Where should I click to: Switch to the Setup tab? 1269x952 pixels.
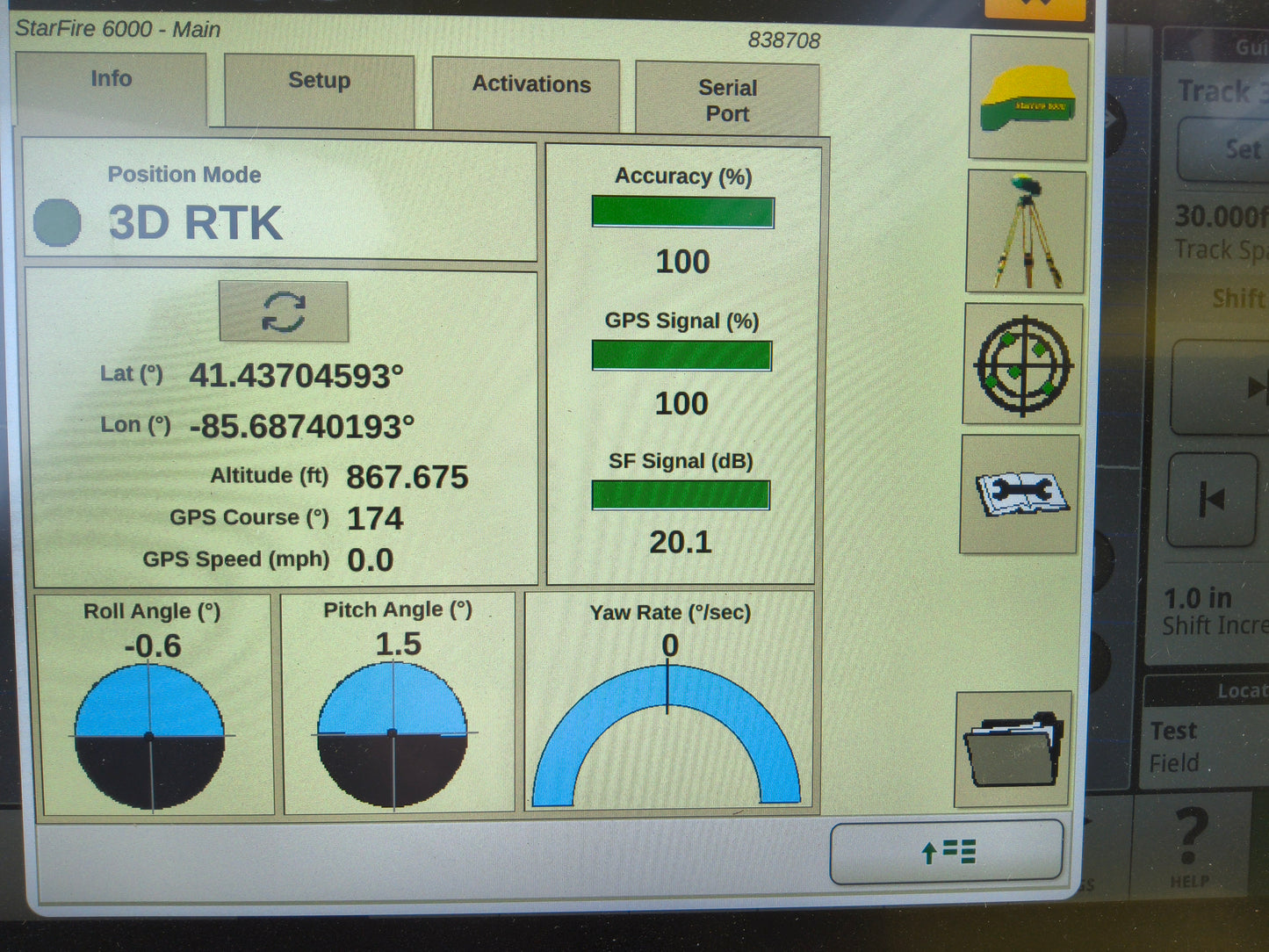pyautogui.click(x=319, y=83)
